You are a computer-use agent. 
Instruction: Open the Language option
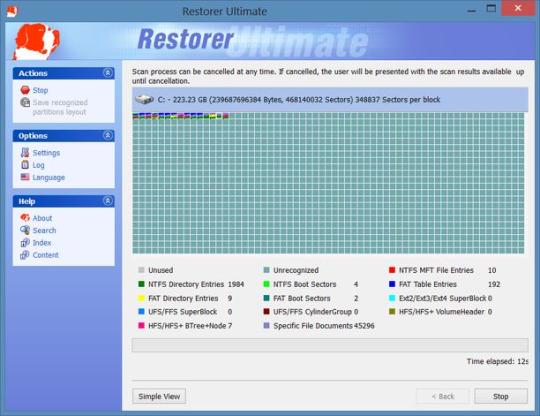tap(49, 177)
